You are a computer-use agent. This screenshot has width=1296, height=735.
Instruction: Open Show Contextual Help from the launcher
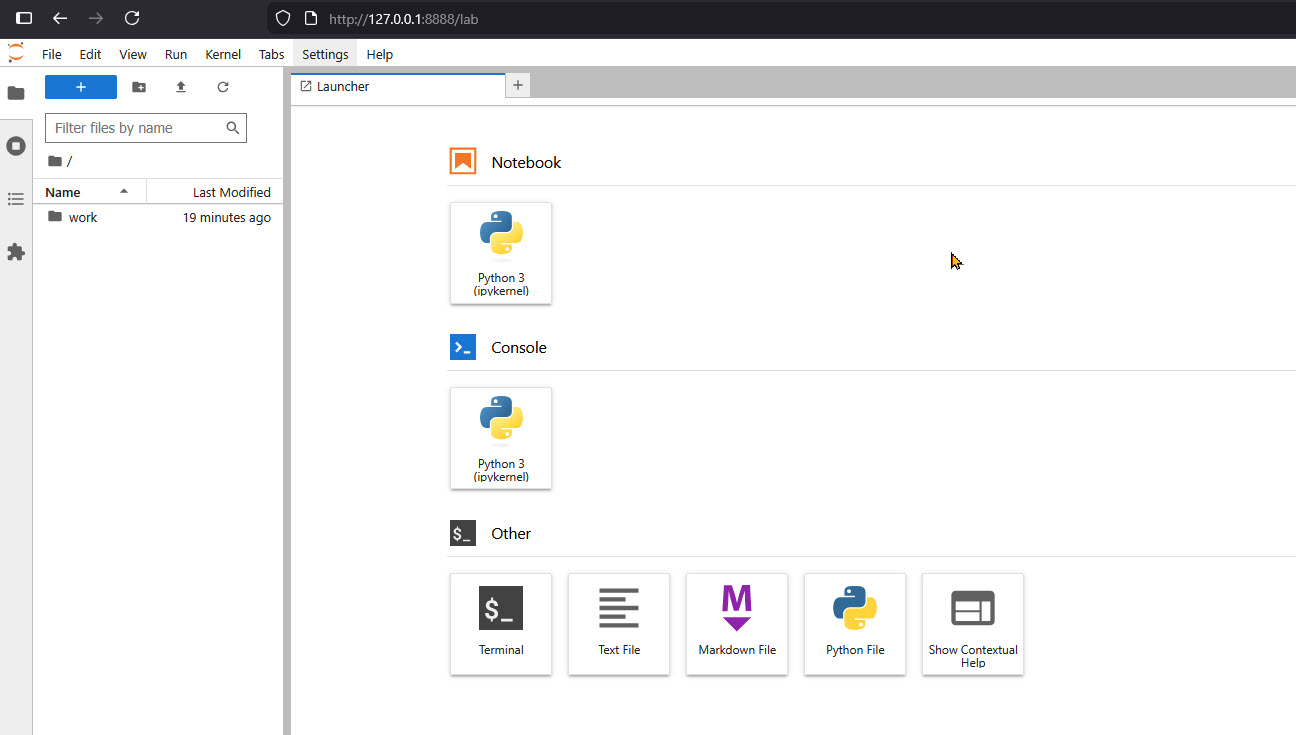972,624
